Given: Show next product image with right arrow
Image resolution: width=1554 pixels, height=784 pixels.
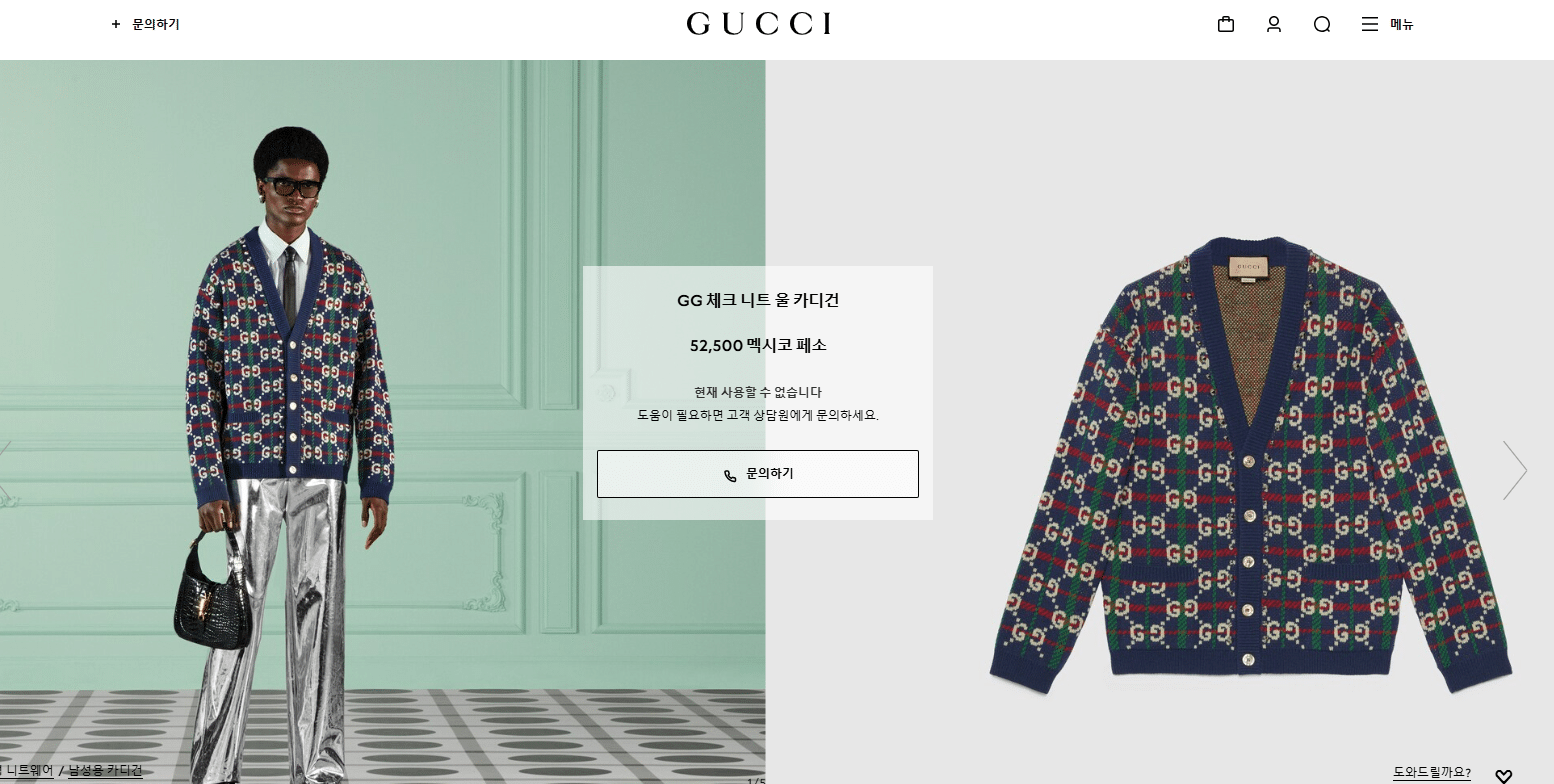Looking at the screenshot, I should [1515, 470].
